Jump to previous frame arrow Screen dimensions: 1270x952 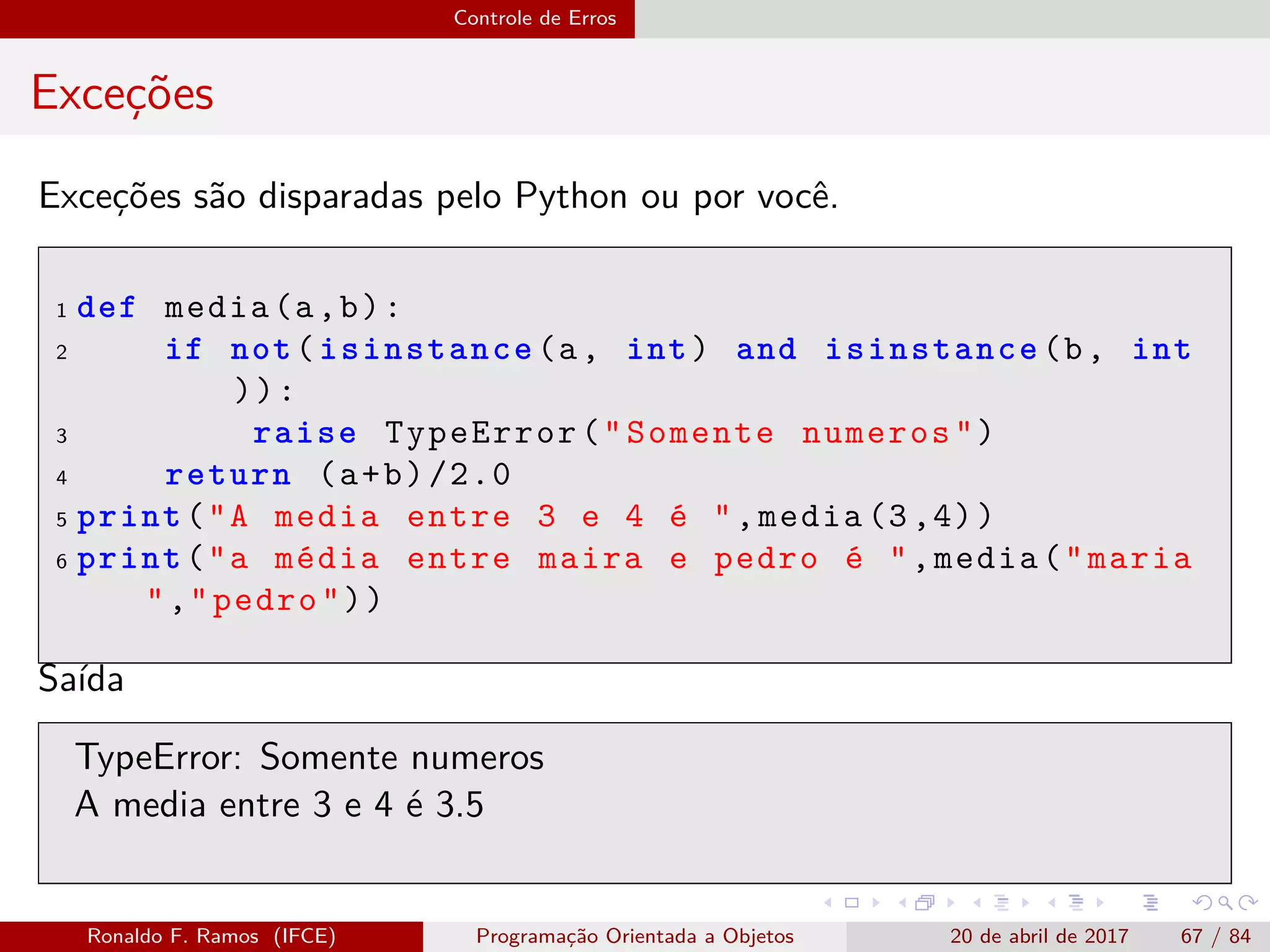(902, 902)
